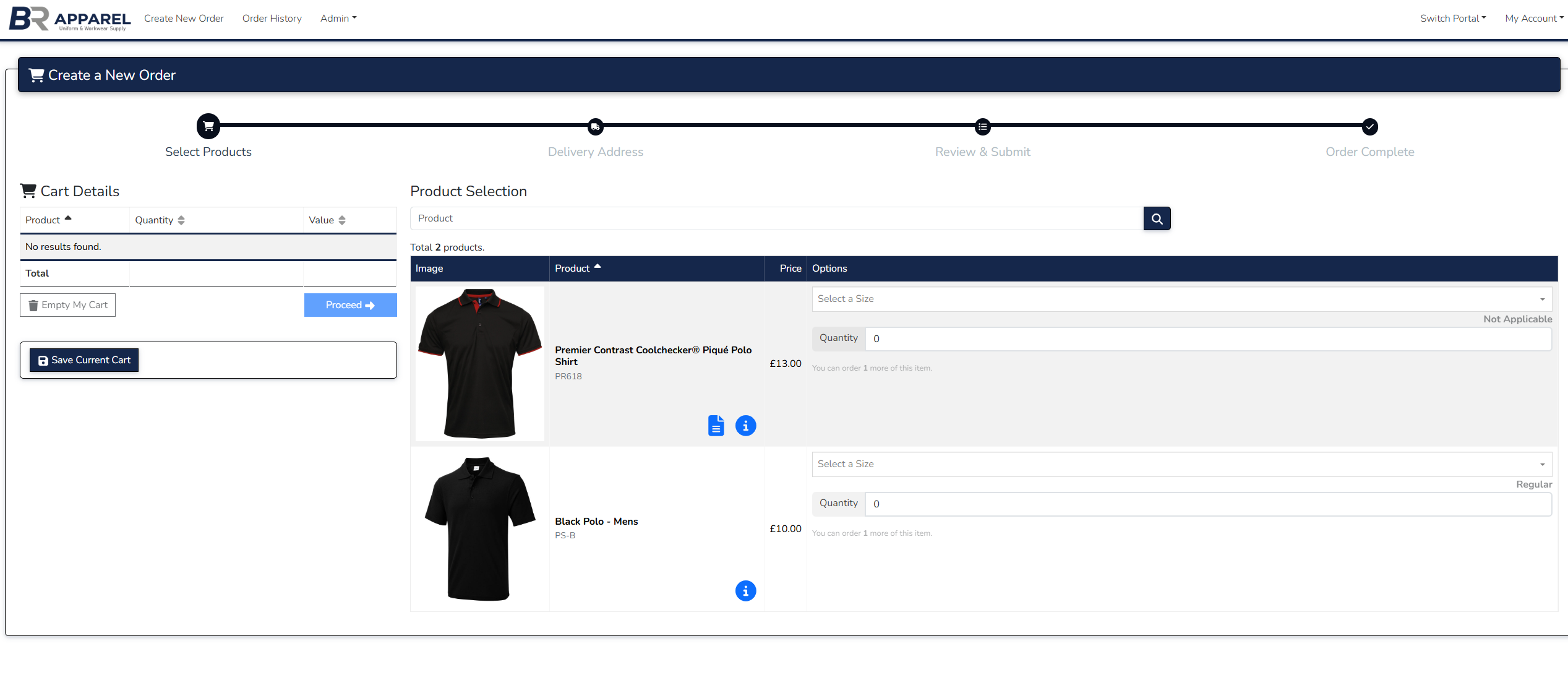Sort cart by Value column
The height and width of the screenshot is (680, 1568).
pyautogui.click(x=327, y=220)
